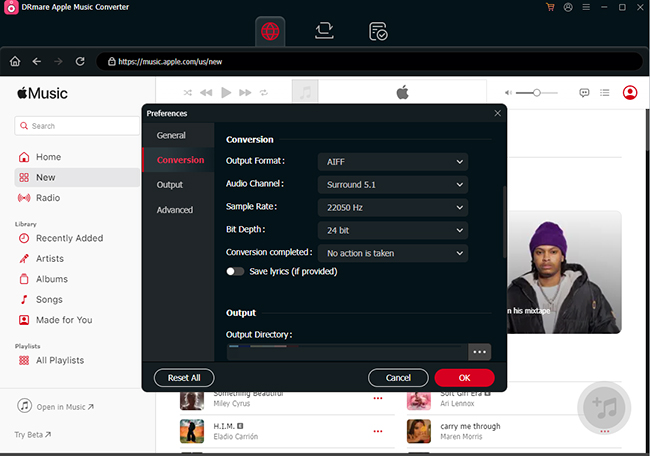Viewport: 650px width, 456px height.
Task: Open more options for H.I.M. song
Action: [x=378, y=432]
